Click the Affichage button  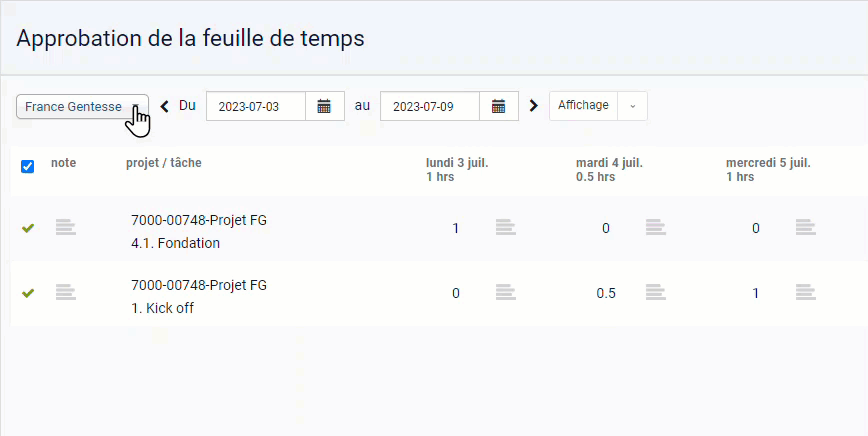tap(583, 106)
